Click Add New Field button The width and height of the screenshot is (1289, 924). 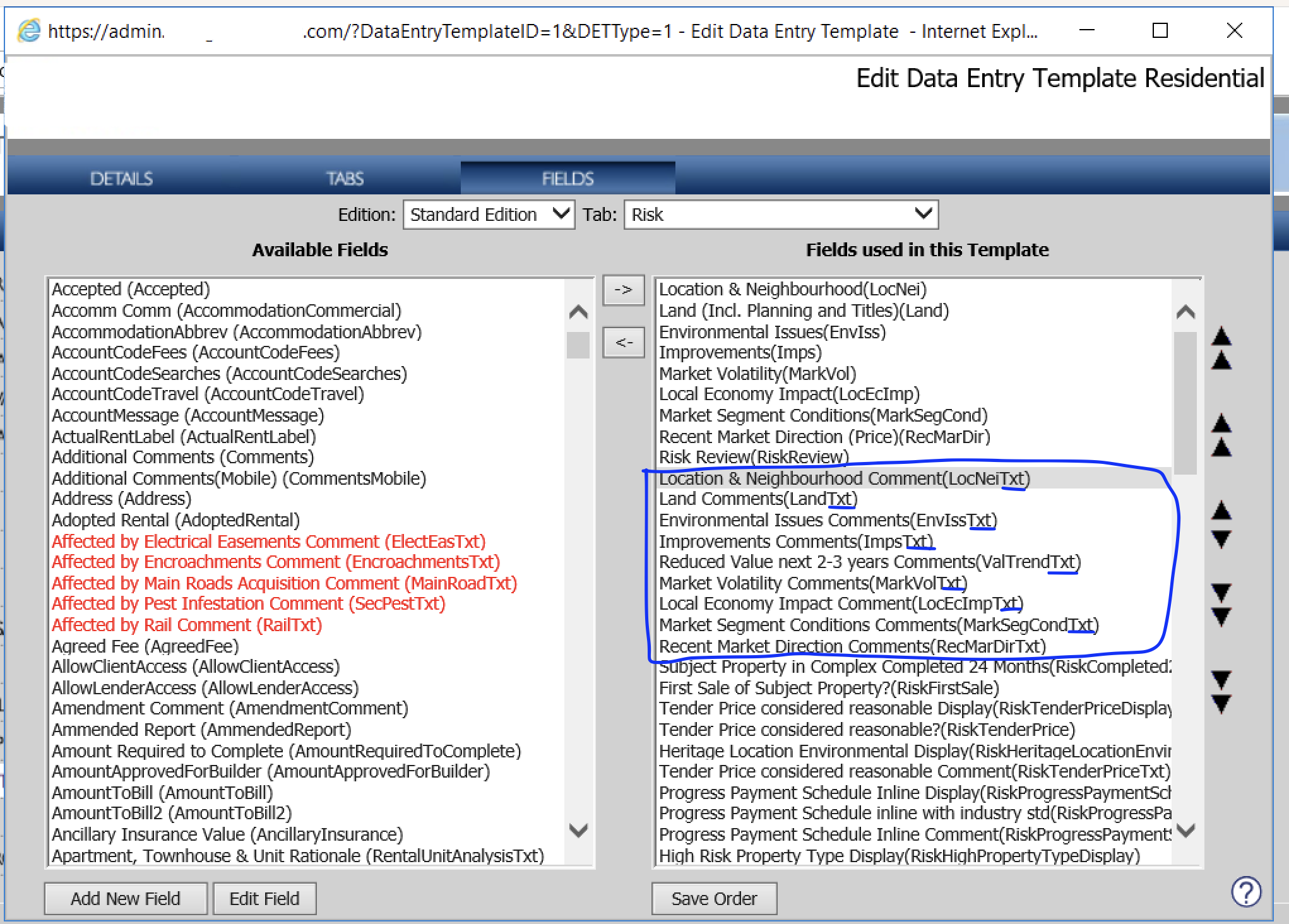[x=126, y=898]
